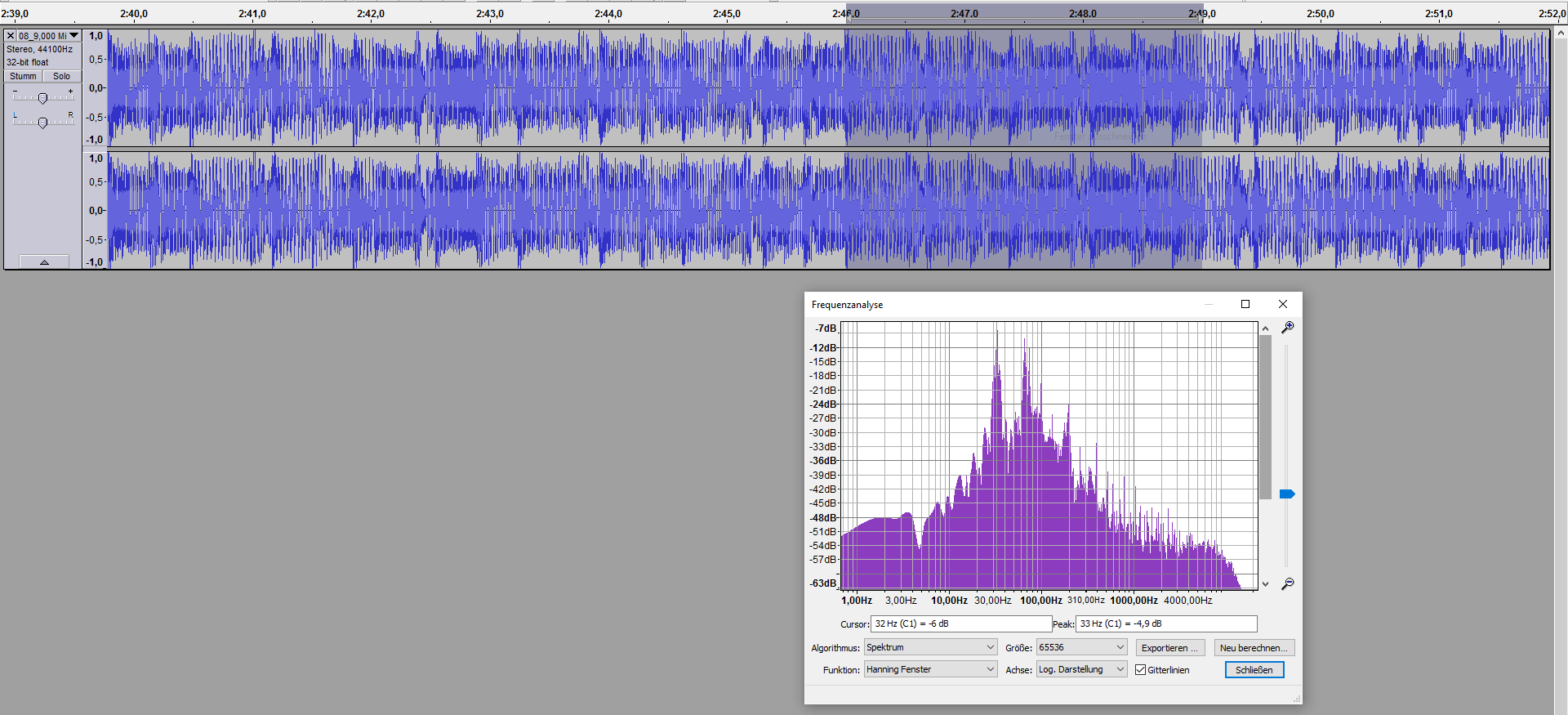The width and height of the screenshot is (1568, 715).
Task: Click the 10,00Hz label on frequency axis
Action: pos(949,601)
